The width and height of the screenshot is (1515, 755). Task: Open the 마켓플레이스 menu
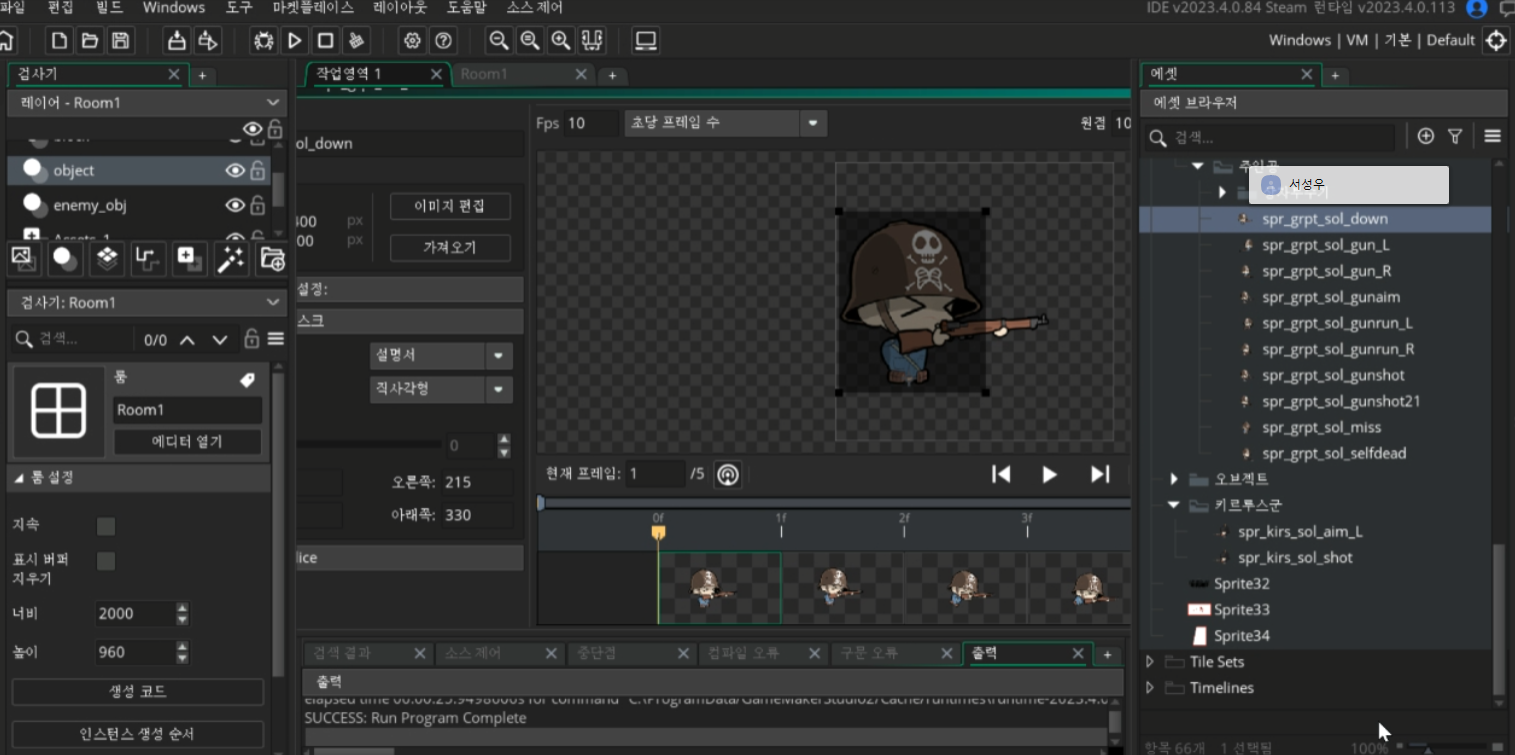pyautogui.click(x=312, y=8)
